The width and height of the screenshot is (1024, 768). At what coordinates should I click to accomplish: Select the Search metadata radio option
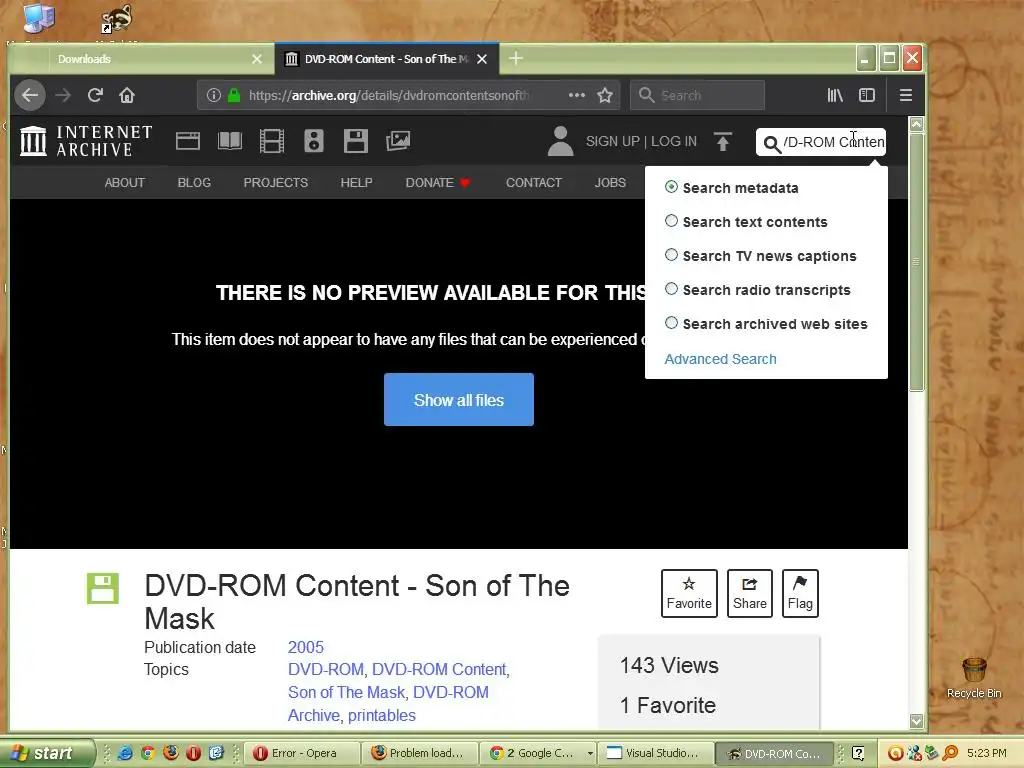coord(671,187)
